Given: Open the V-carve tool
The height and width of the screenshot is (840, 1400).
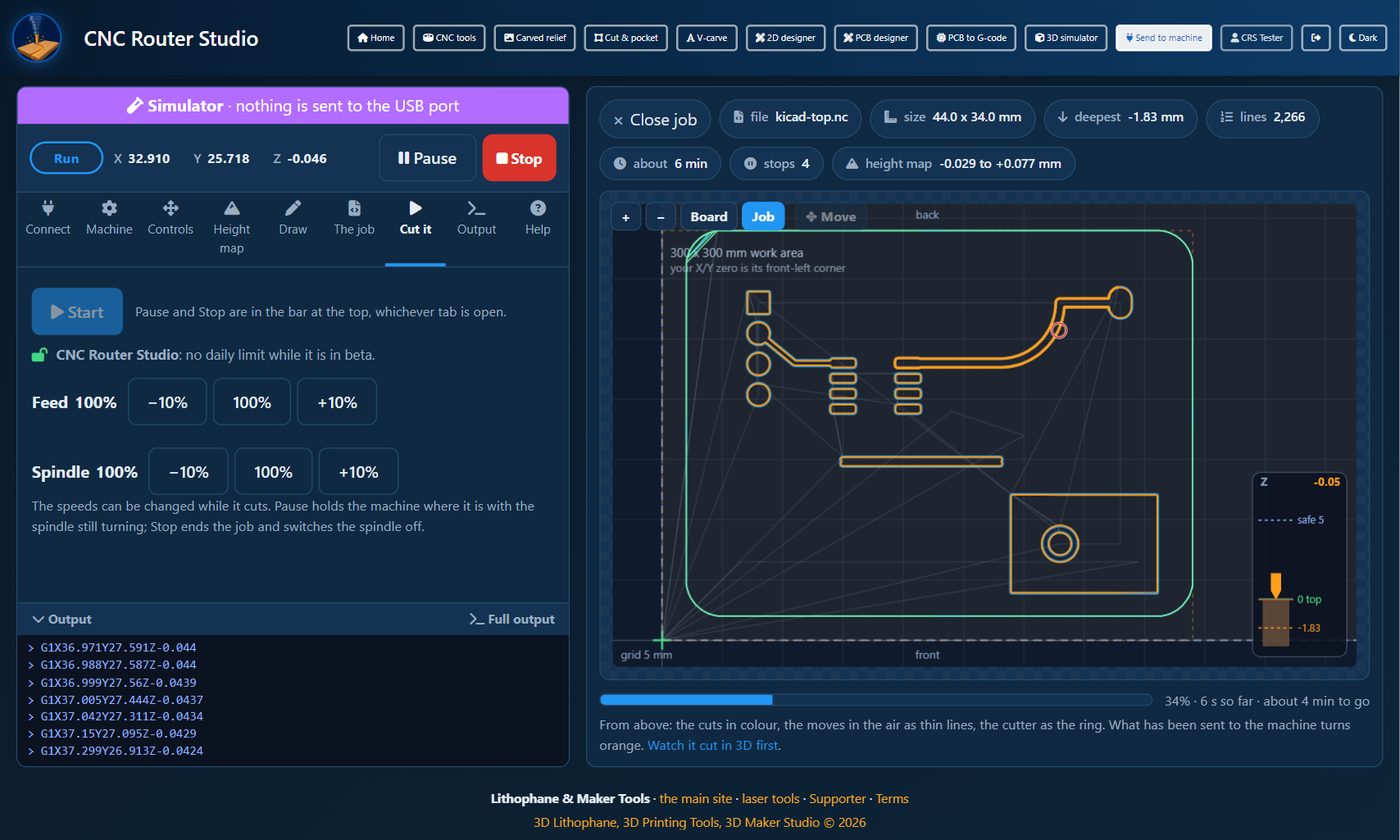Looking at the screenshot, I should point(707,38).
